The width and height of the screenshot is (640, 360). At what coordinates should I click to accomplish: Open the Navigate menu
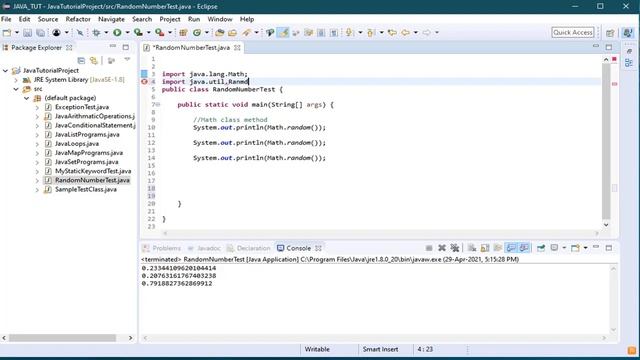pos(111,19)
